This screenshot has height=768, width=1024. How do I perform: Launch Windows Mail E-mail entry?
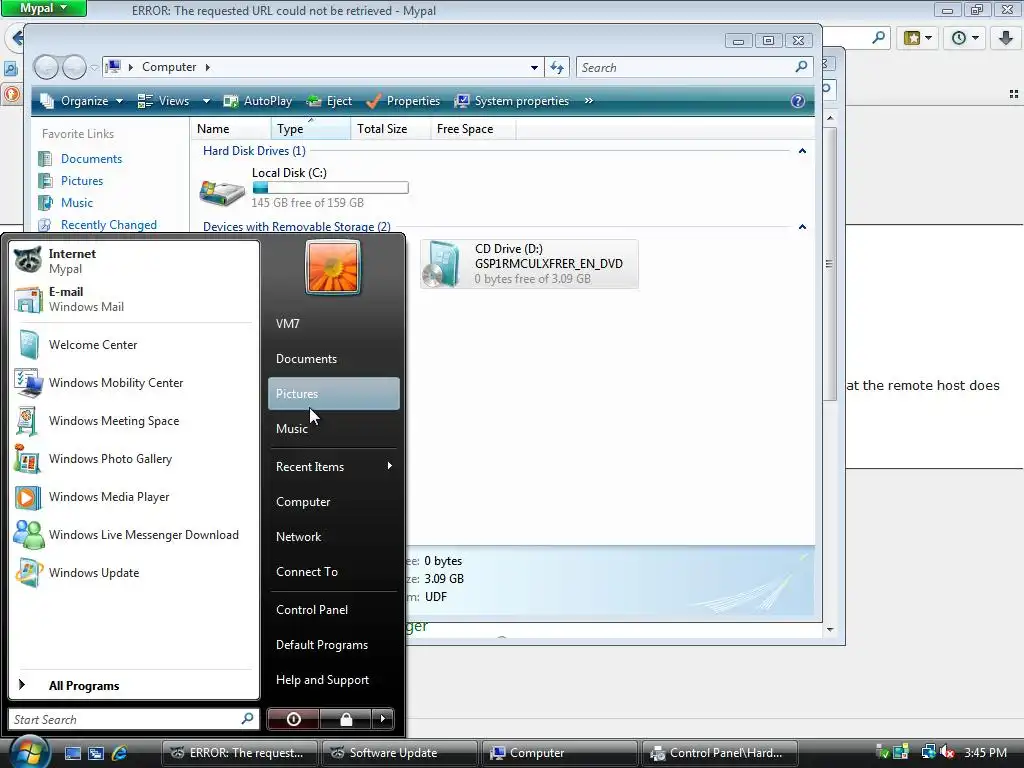134,299
